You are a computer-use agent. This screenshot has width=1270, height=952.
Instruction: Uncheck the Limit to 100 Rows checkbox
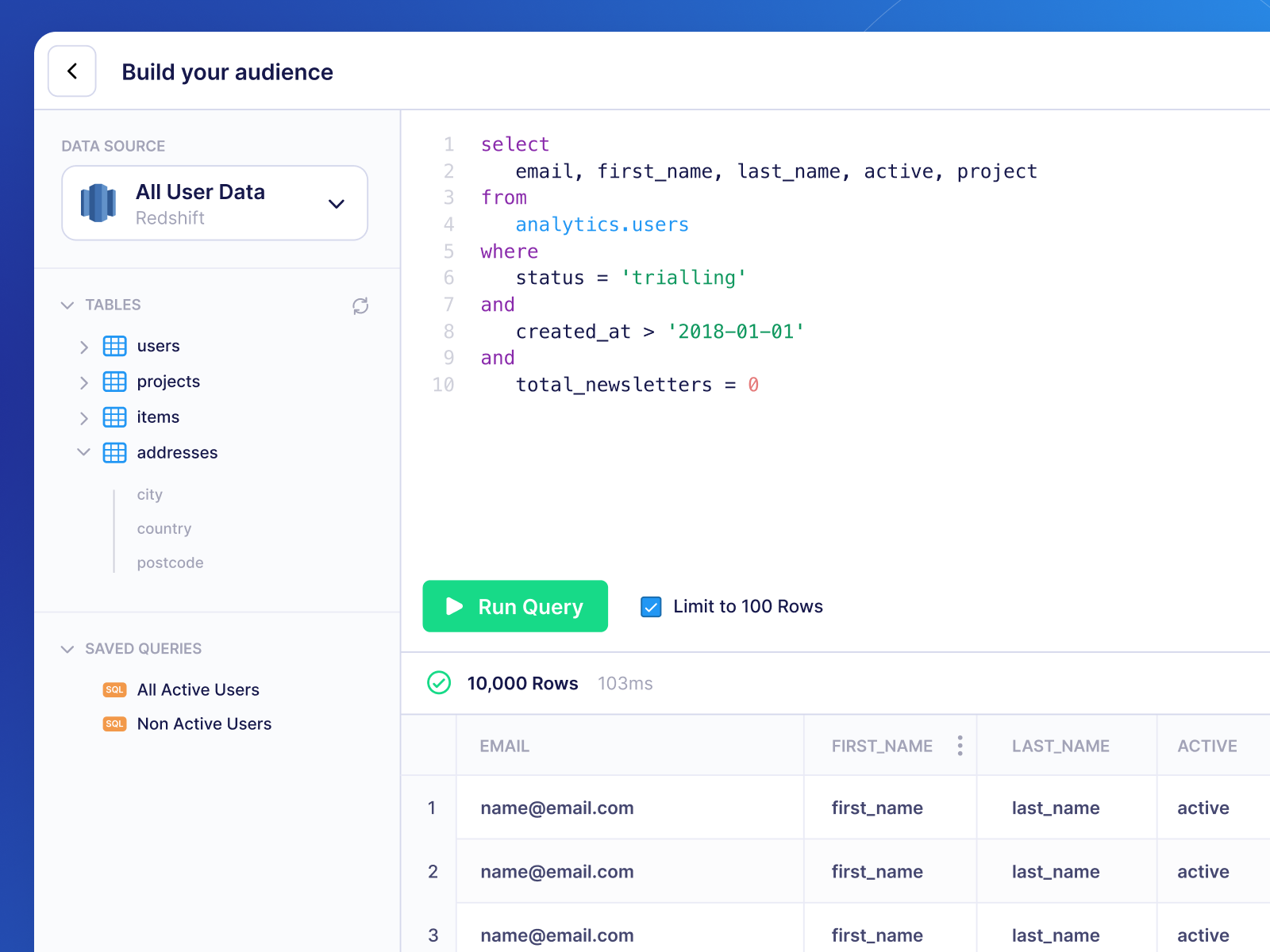click(x=651, y=606)
